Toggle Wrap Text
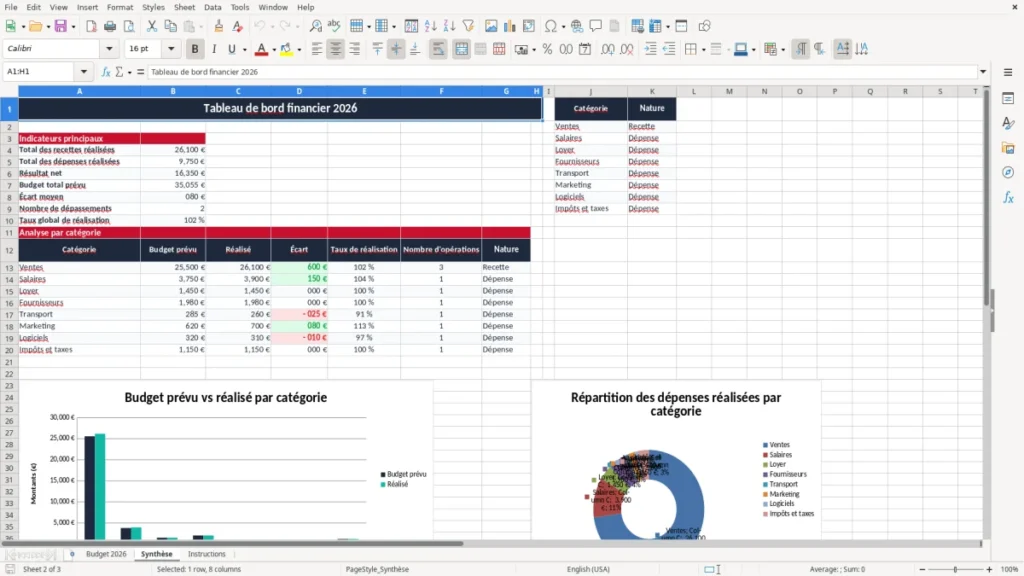Screen dimensions: 1024x576 [x=438, y=49]
